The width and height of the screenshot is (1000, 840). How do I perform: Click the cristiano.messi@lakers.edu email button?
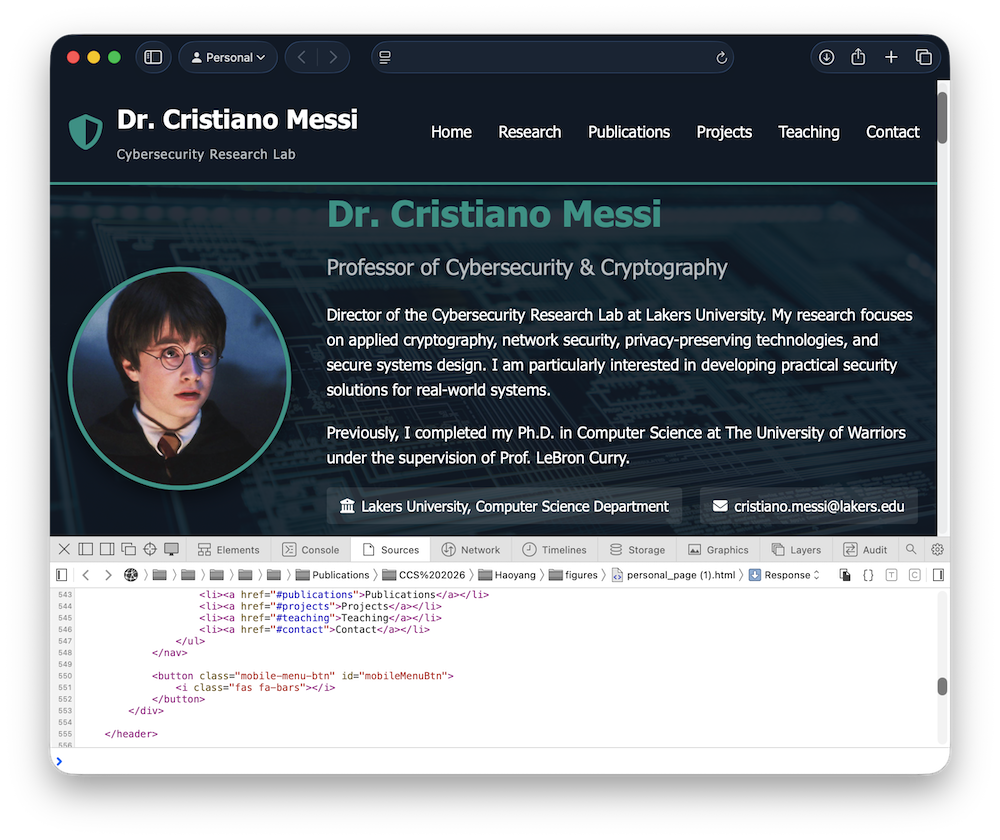[x=808, y=506]
